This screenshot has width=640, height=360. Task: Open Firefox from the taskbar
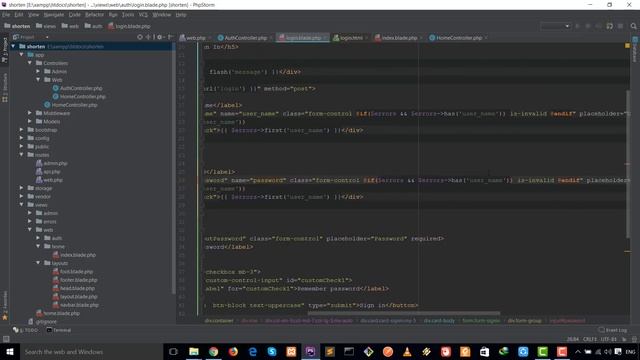click(233, 351)
